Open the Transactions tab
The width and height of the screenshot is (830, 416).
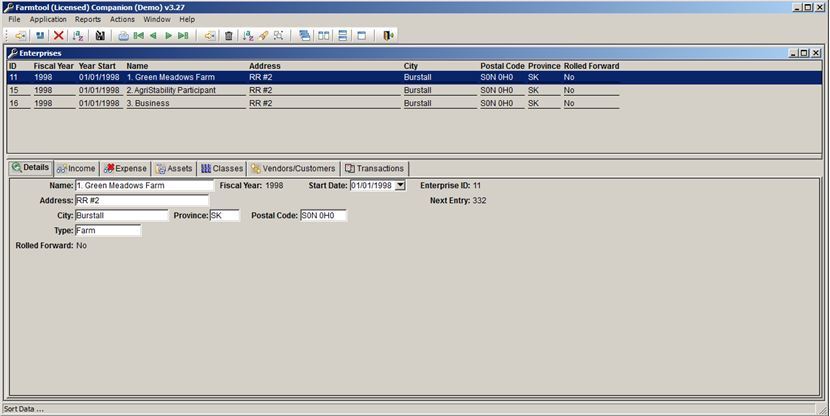tap(374, 168)
